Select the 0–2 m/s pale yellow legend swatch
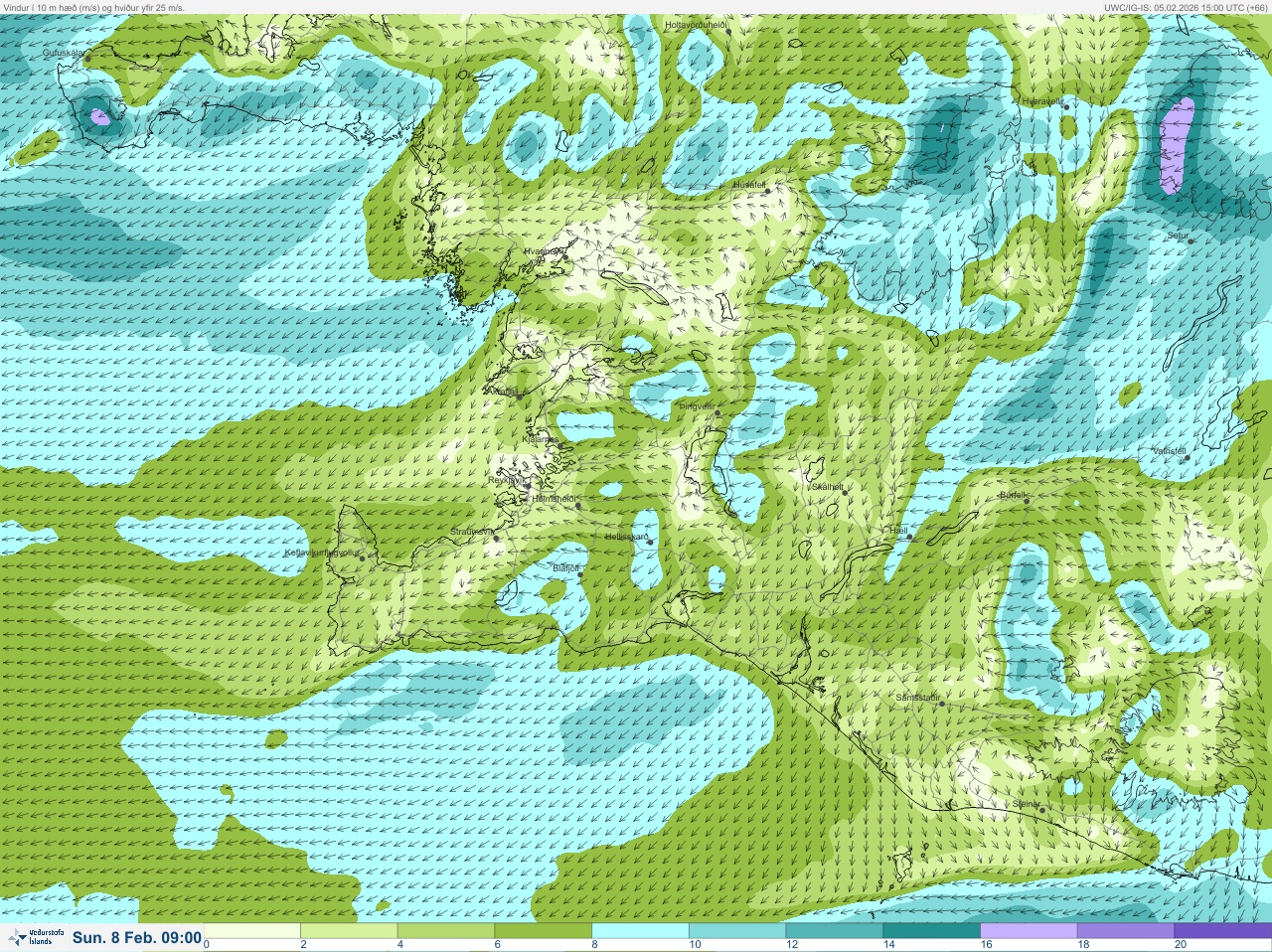This screenshot has height=952, width=1272. 252,931
